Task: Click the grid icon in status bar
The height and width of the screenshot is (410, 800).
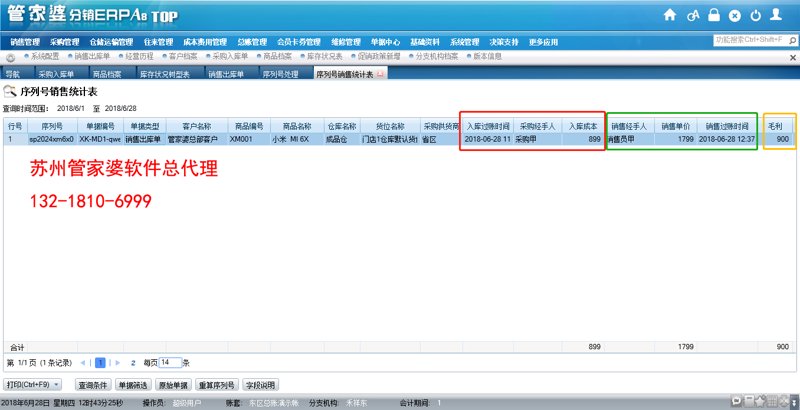Action: 772,401
